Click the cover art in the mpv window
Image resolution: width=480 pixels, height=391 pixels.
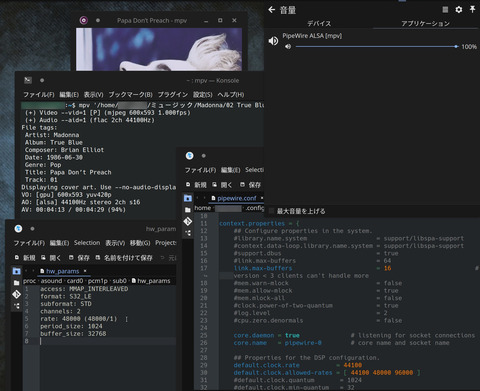point(159,49)
